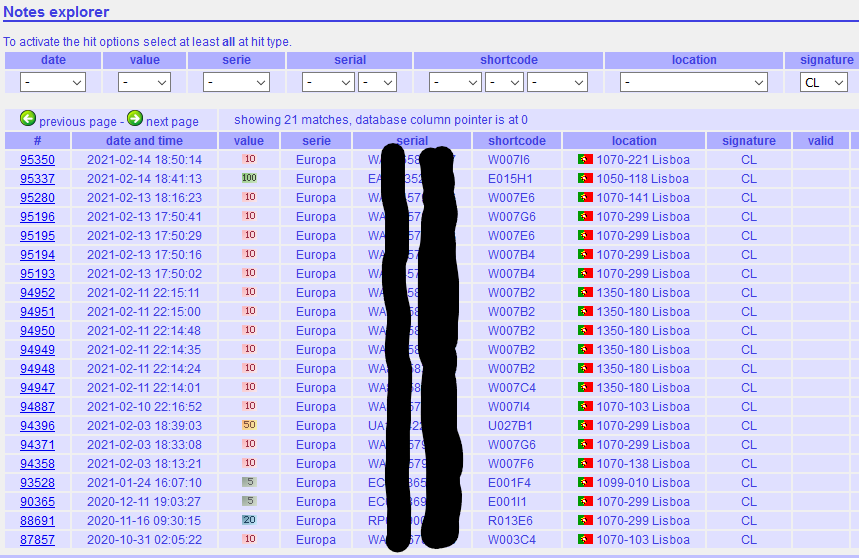Click the Portugal flag in row 88691
The image size is (859, 558).
pos(585,520)
